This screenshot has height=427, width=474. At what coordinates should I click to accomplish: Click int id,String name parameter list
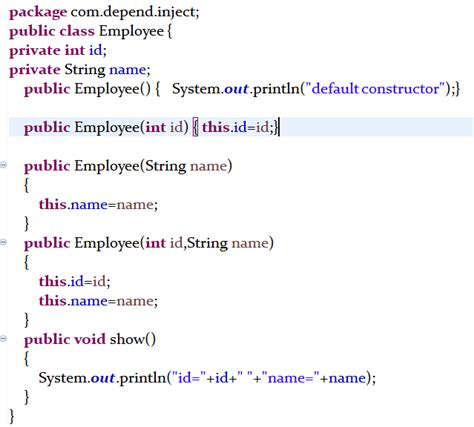pos(207,243)
